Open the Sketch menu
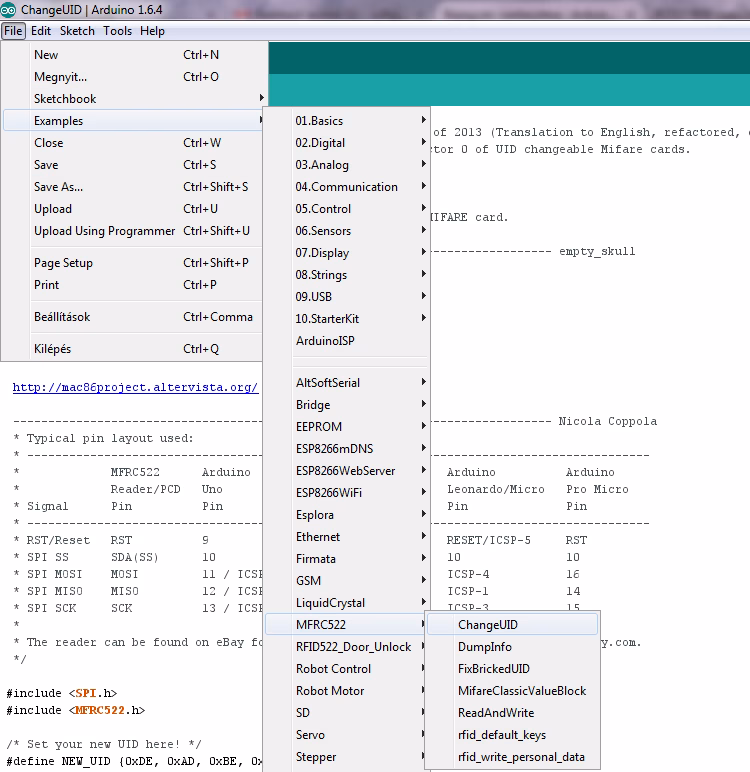Viewport: 750px width, 772px height. pyautogui.click(x=77, y=31)
